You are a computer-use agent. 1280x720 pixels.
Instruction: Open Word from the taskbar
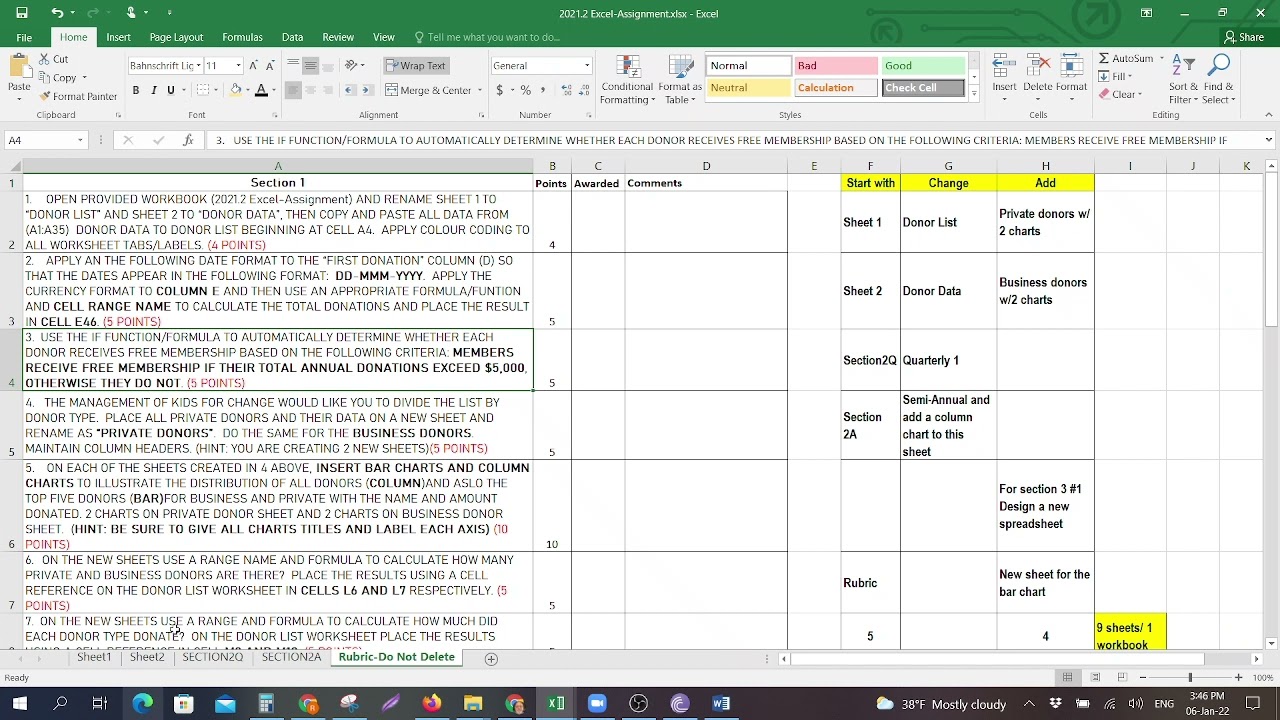pyautogui.click(x=721, y=704)
